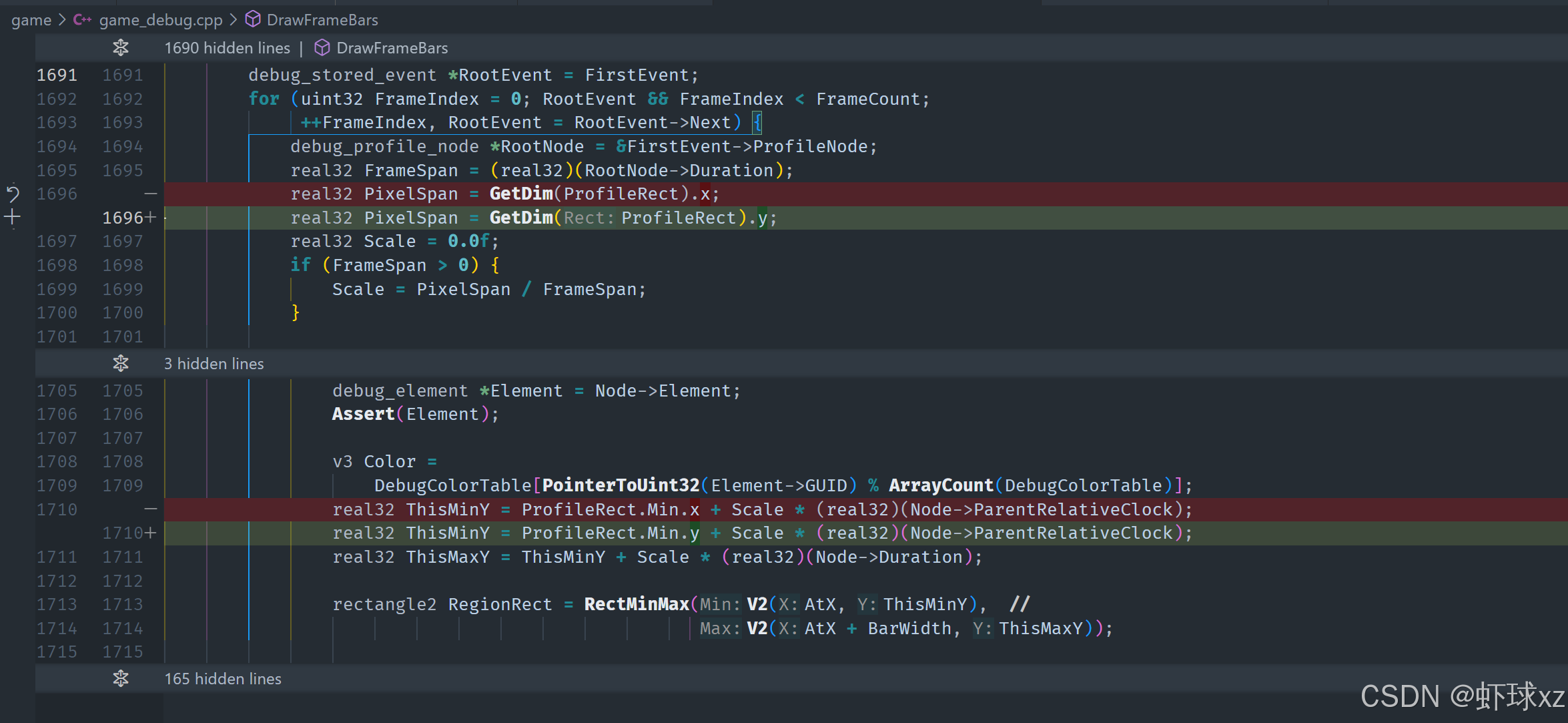Image resolution: width=1568 pixels, height=723 pixels.
Task: Click cube icon in 1690 hidden lines bar
Action: tap(322, 48)
